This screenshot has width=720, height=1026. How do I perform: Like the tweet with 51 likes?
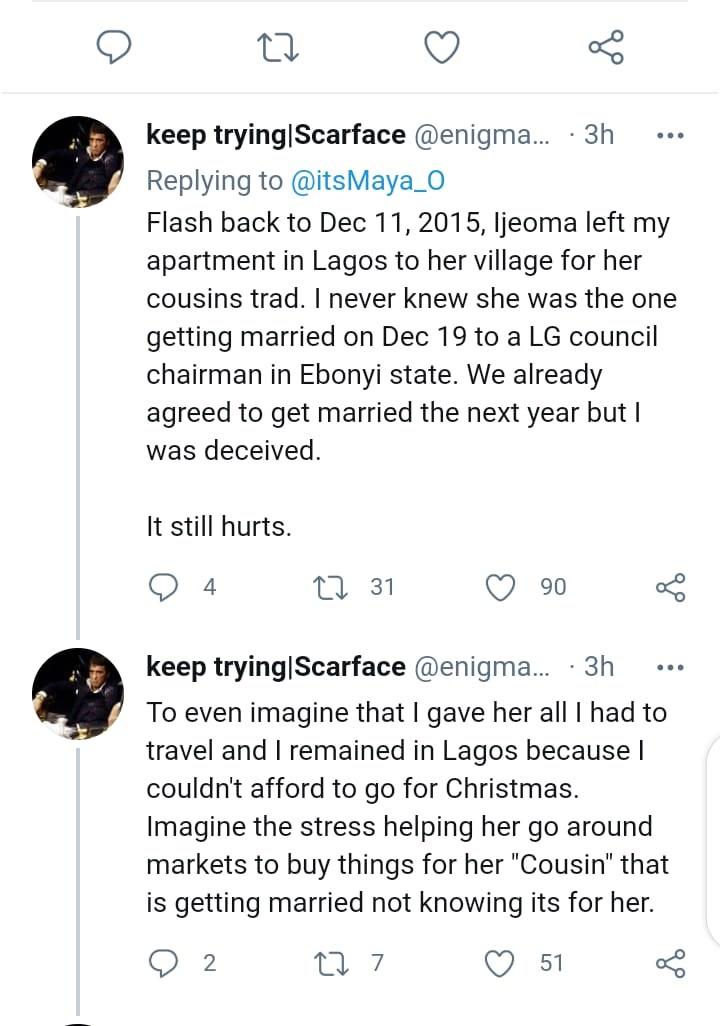(499, 963)
